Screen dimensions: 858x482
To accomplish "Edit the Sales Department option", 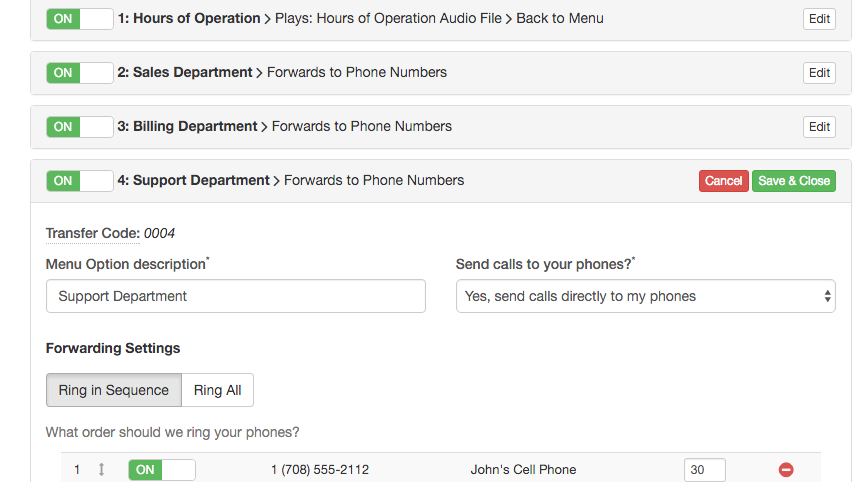I will 819,73.
